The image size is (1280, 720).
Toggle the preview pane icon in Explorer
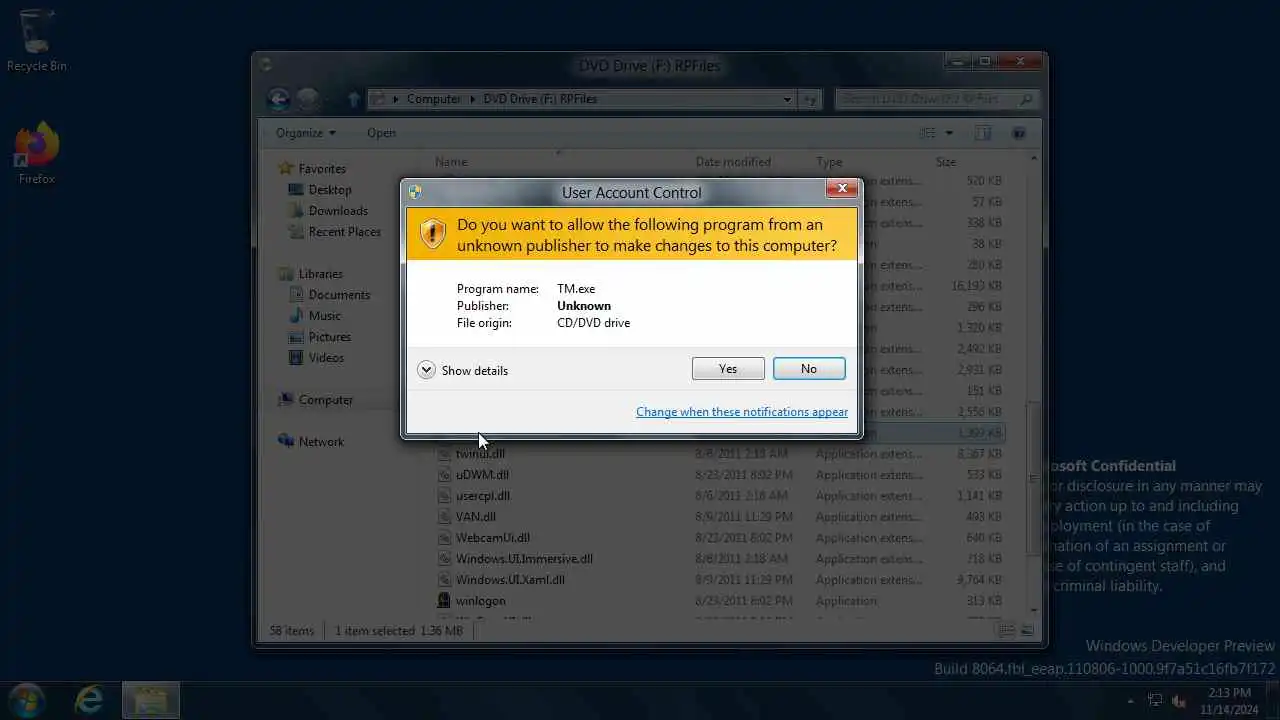983,133
